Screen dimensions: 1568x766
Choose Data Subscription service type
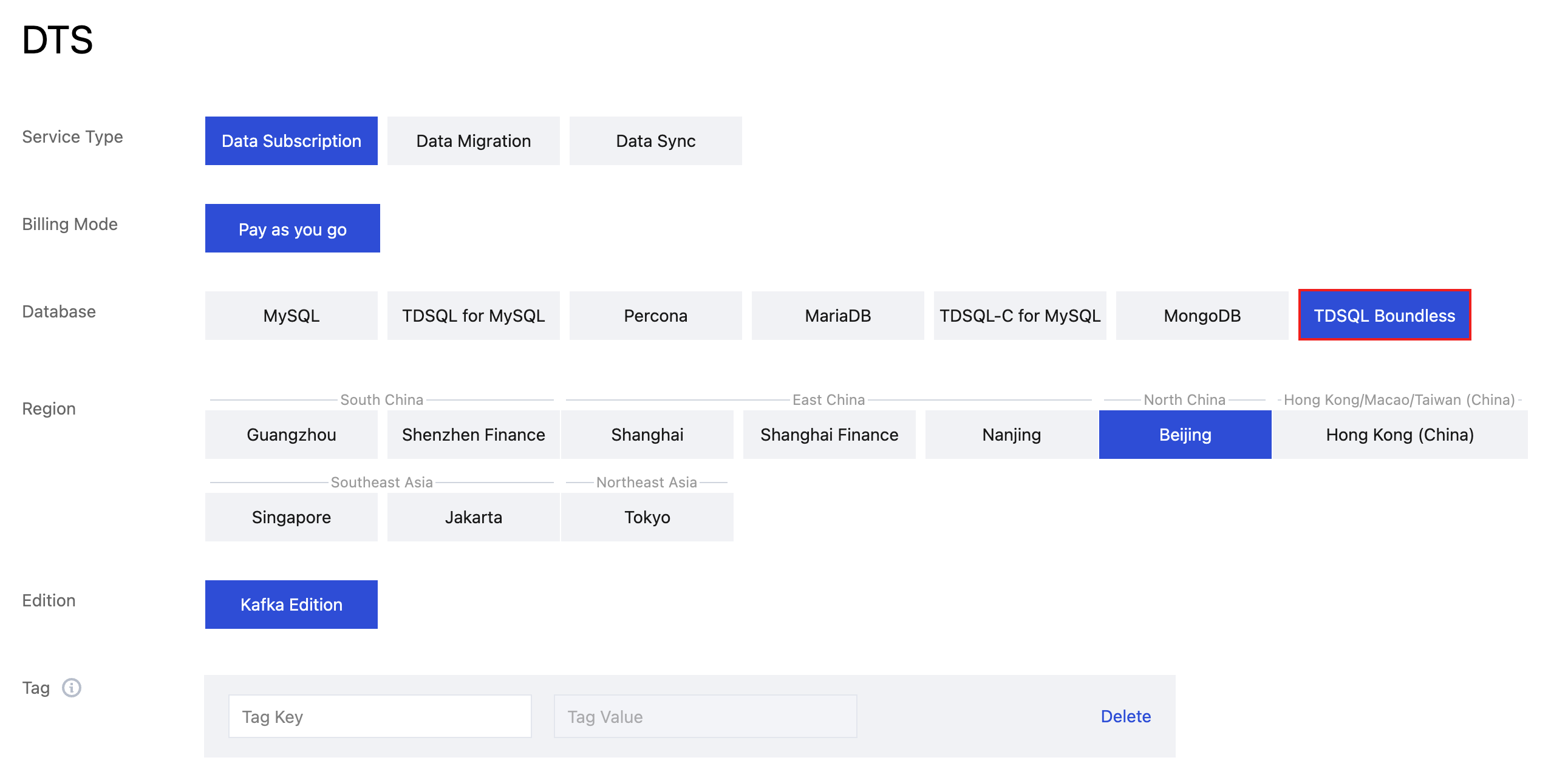[291, 141]
